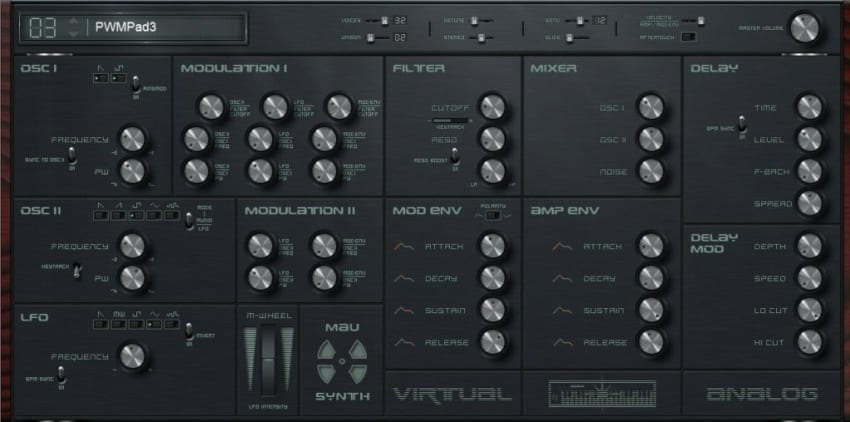Click the Filter Cutoff knob
The width and height of the screenshot is (850, 422).
coord(491,107)
